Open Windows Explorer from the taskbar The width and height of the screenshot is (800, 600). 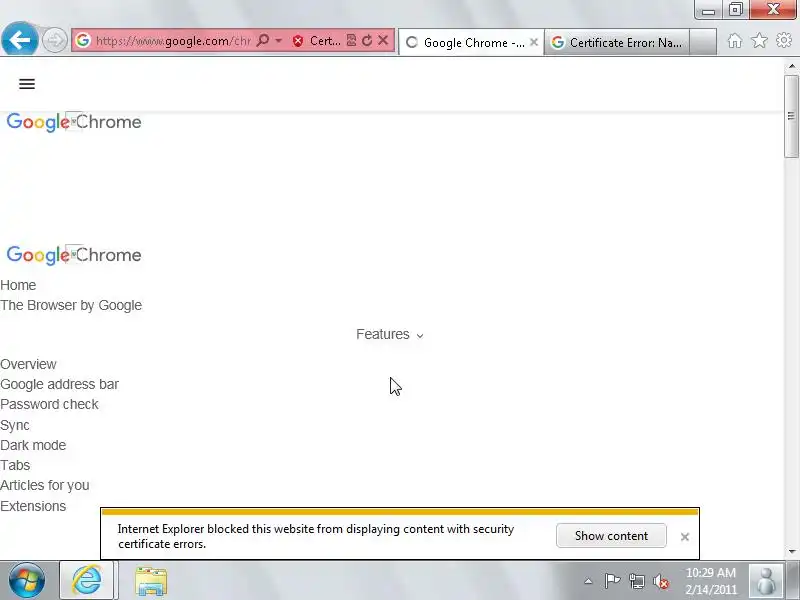(151, 581)
